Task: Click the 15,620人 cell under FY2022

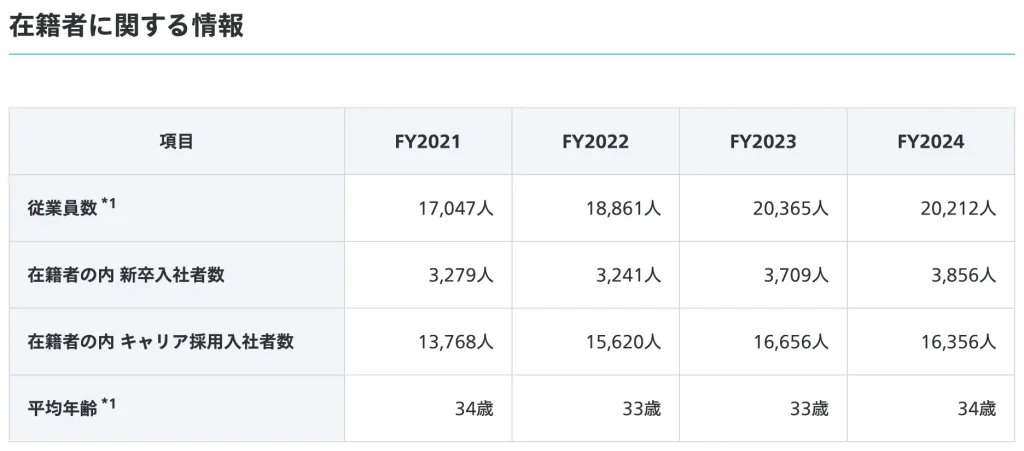Action: (623, 342)
